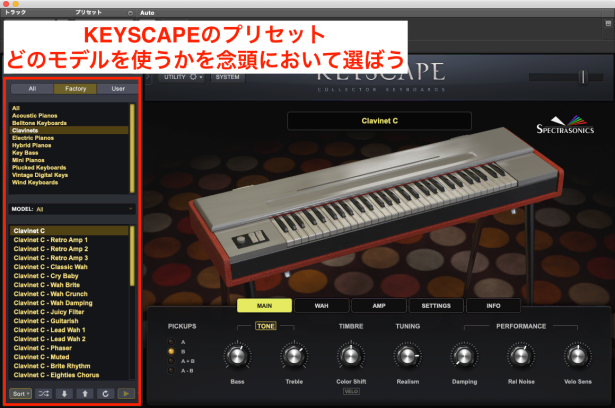615x408 pixels.
Task: Select Hybrid Pianos category
Action: click(69, 145)
